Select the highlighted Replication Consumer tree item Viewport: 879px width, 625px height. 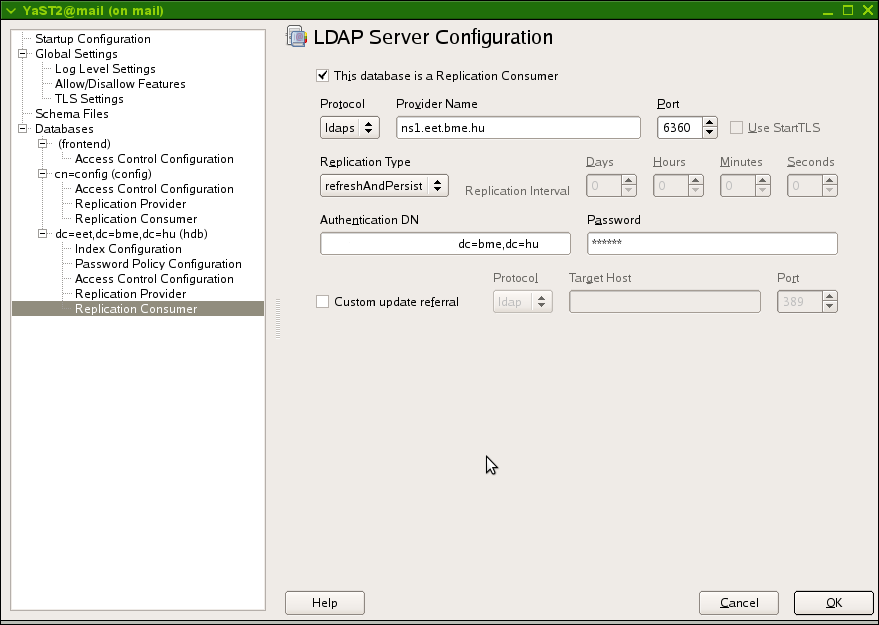click(138, 309)
